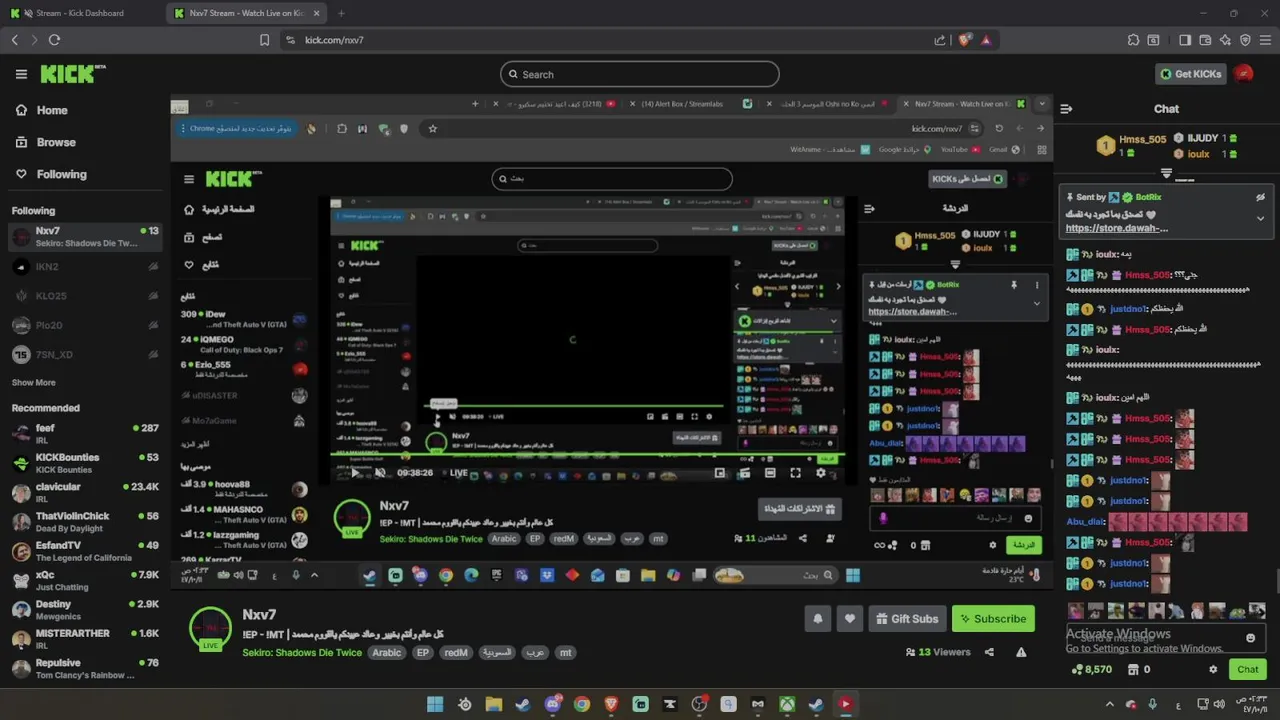Open EsfandTV recommended channel

pos(84,552)
